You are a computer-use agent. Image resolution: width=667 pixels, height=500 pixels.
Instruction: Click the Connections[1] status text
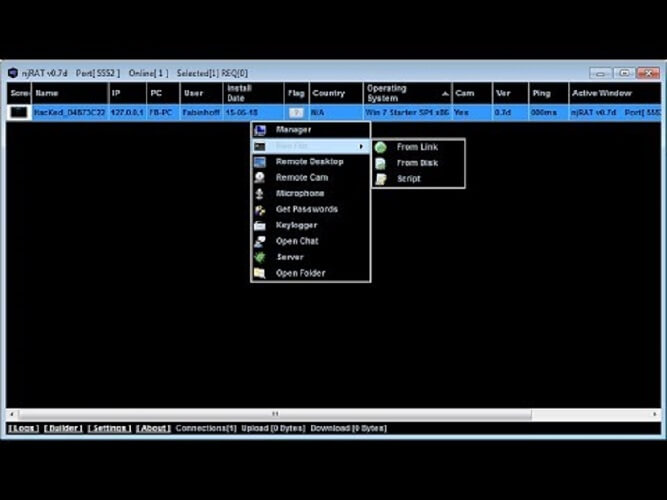pos(206,428)
